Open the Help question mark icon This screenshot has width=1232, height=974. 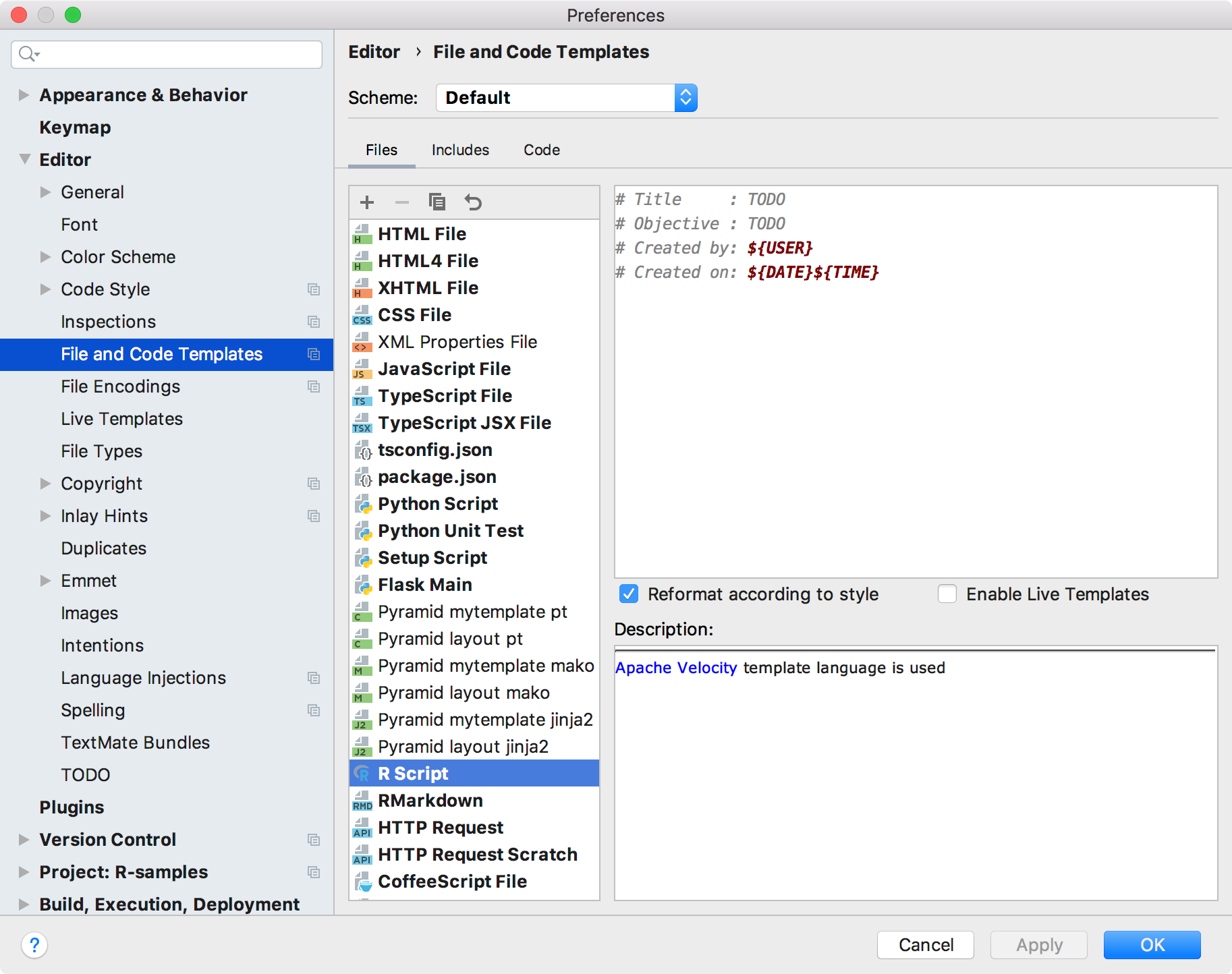click(34, 945)
